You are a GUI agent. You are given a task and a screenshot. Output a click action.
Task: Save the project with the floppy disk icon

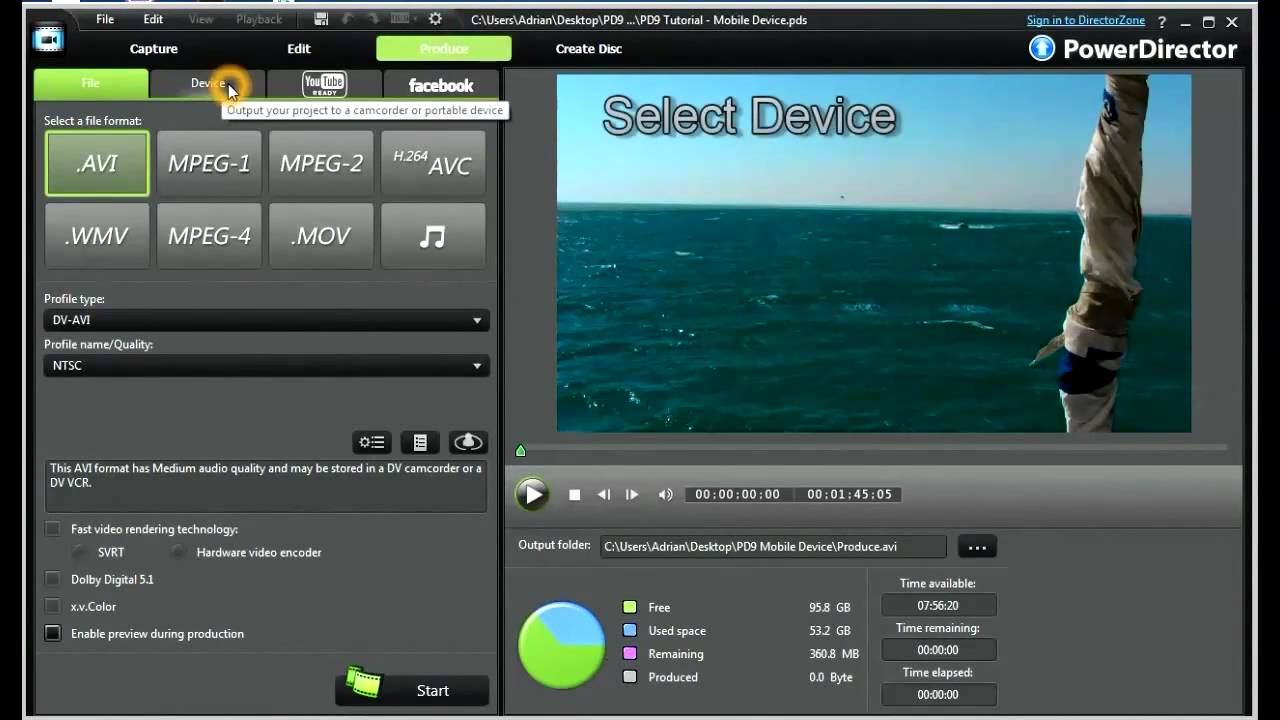pyautogui.click(x=321, y=19)
